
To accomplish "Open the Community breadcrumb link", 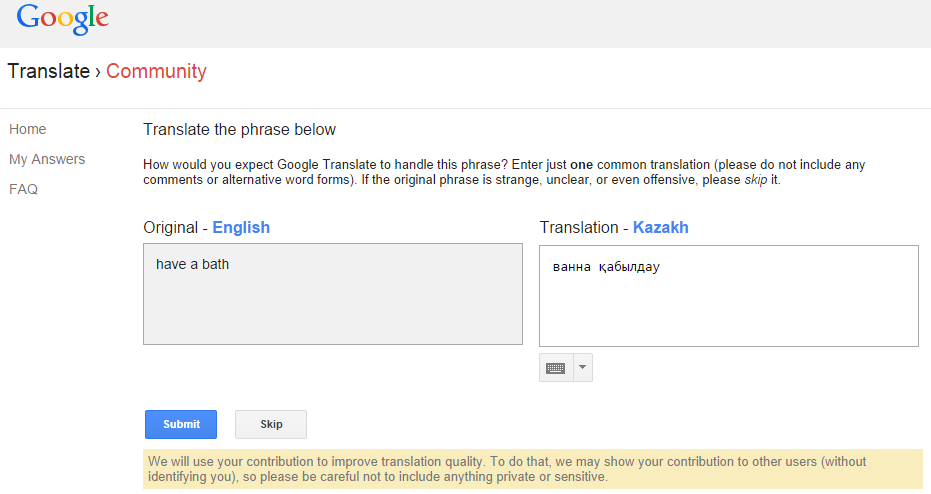I will point(156,72).
